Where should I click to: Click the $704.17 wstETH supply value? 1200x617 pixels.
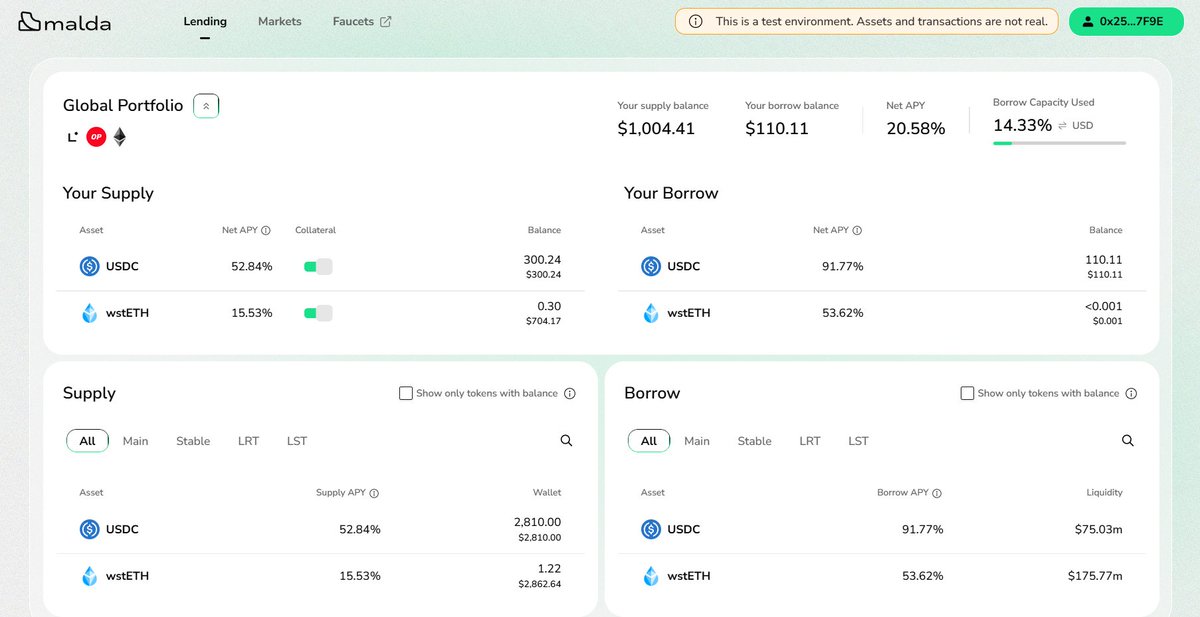click(x=544, y=321)
